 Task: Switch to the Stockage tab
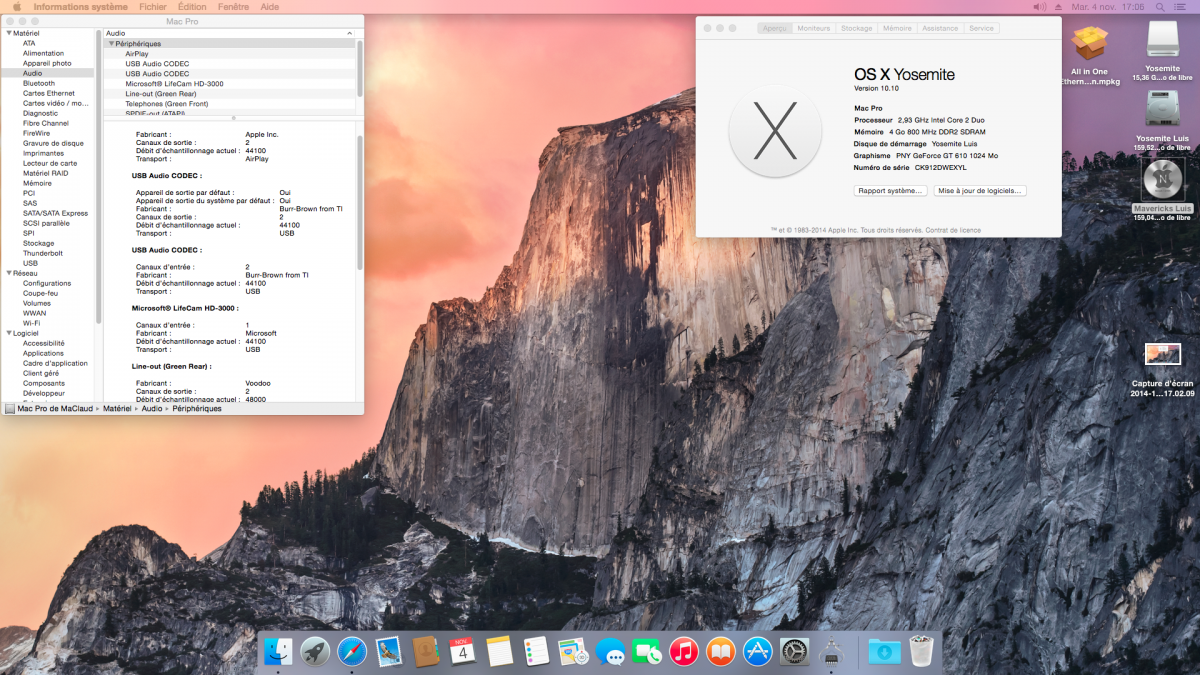856,28
